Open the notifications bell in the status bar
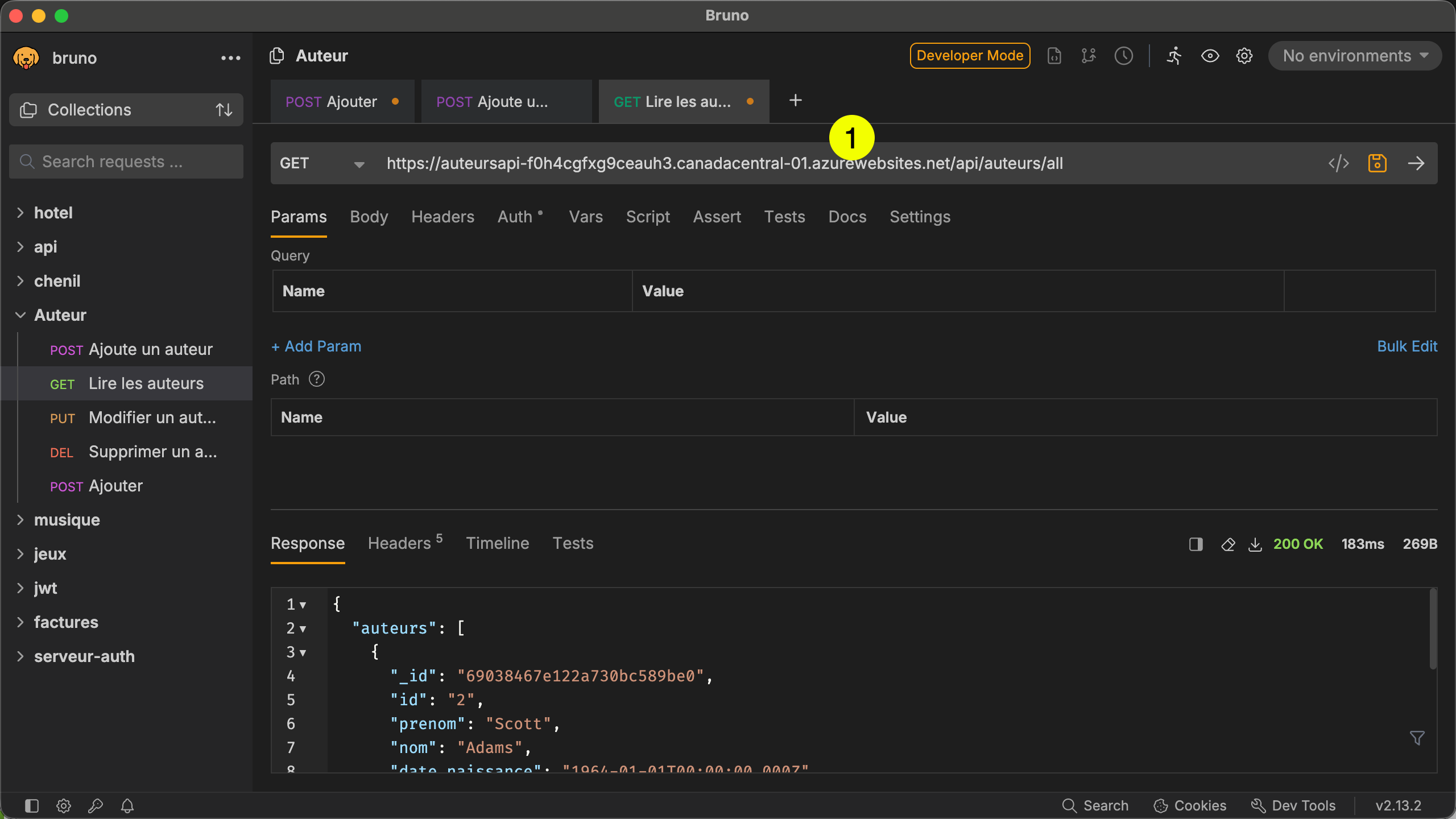 (127, 805)
